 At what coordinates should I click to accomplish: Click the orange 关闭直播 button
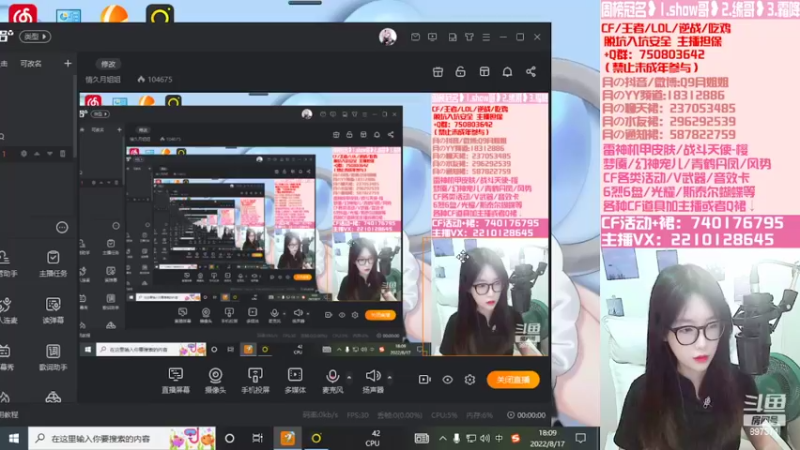(x=513, y=380)
